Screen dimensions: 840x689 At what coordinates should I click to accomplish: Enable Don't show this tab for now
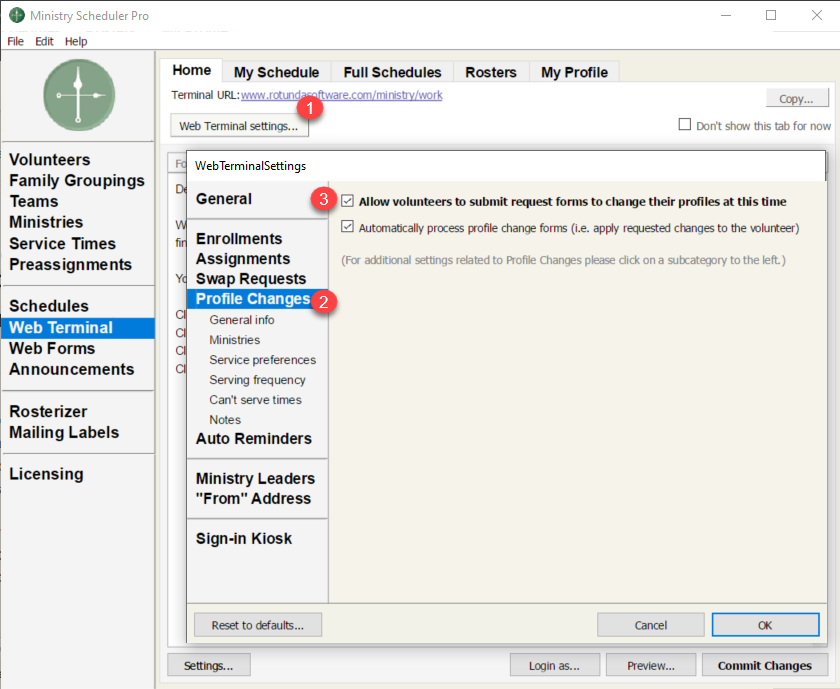[685, 125]
